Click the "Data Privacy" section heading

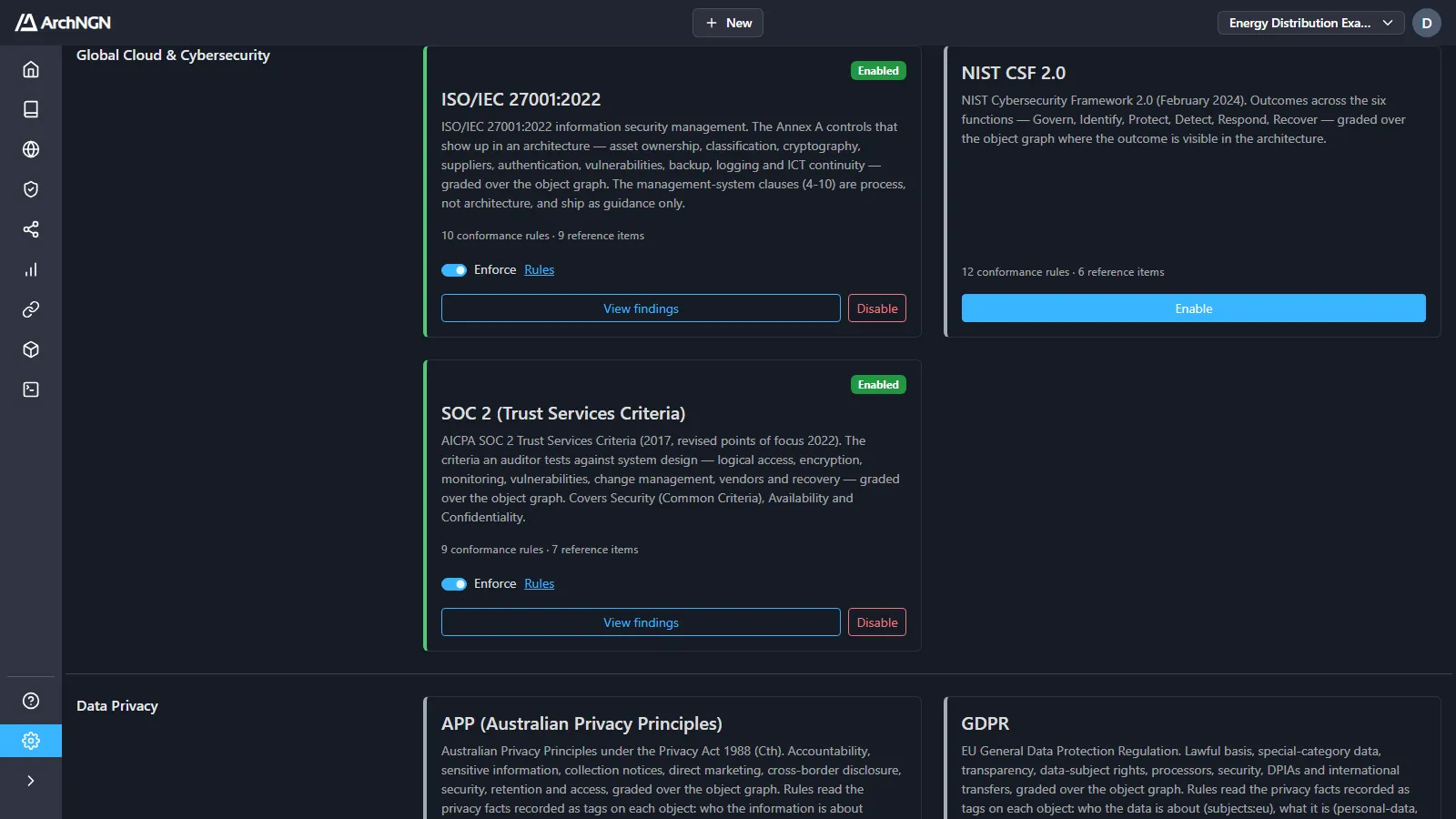tap(117, 706)
